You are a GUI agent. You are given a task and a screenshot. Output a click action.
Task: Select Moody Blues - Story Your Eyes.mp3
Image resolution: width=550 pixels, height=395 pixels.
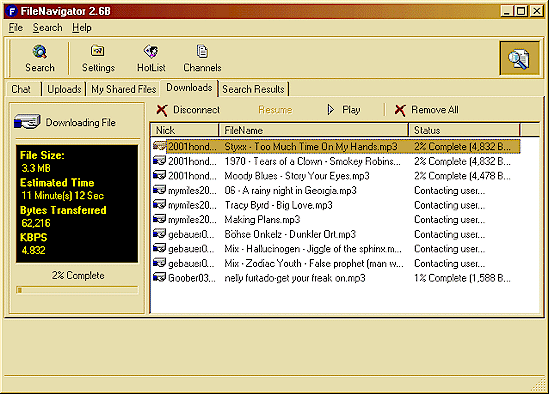297,176
